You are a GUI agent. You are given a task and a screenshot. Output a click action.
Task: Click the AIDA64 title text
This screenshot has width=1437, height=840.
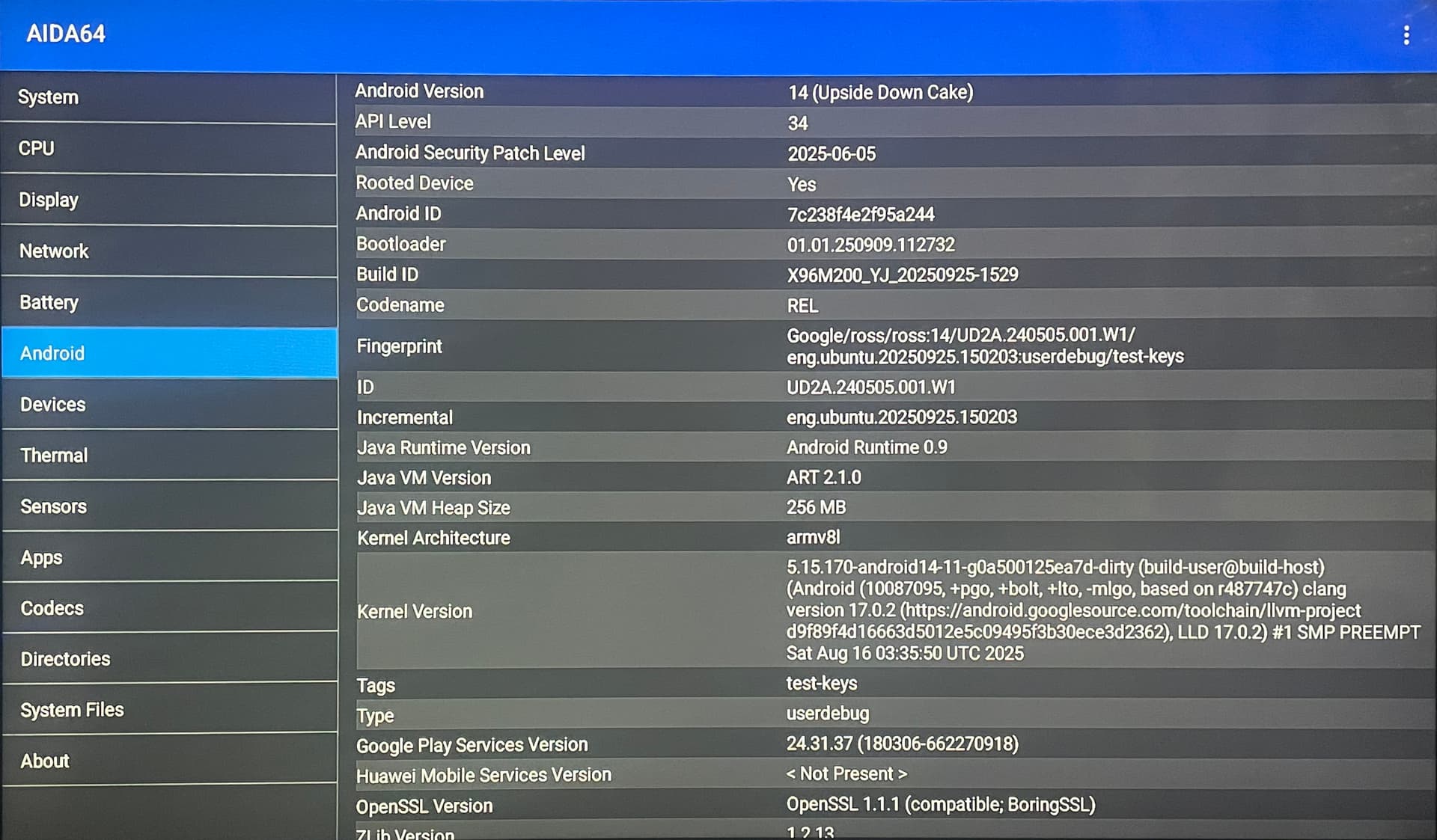coord(66,34)
